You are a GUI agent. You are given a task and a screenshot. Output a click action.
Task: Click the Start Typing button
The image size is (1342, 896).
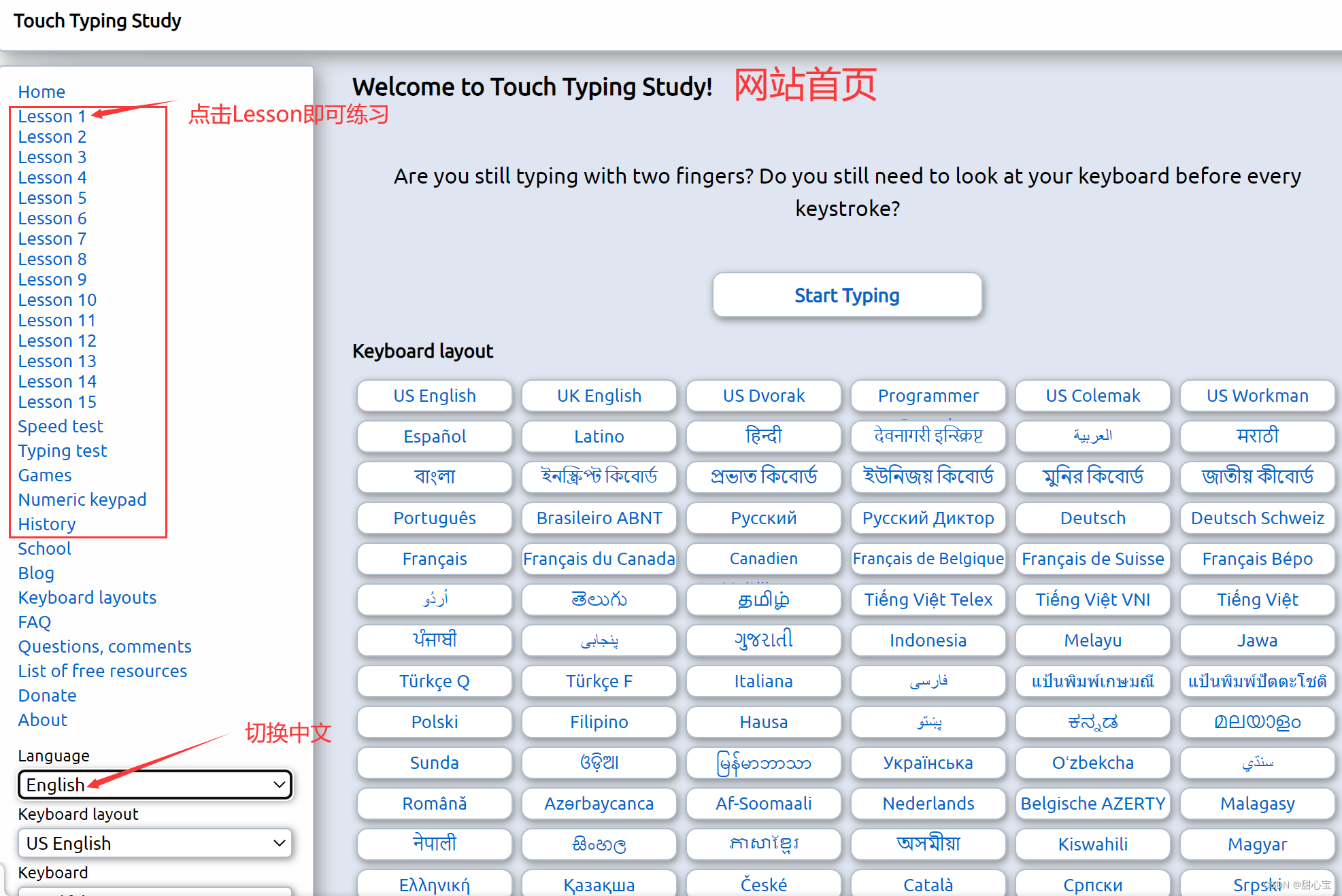pyautogui.click(x=847, y=295)
